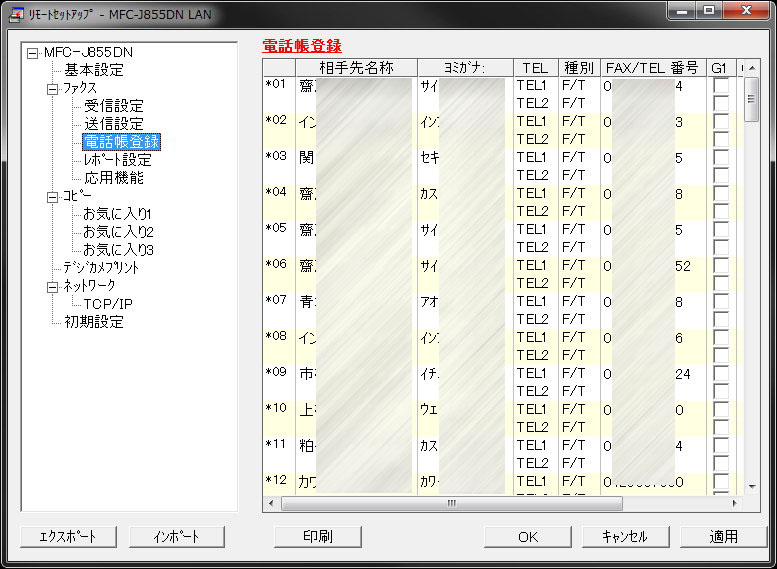Open TCP/IP under ネットワーク
The height and width of the screenshot is (569, 777).
click(x=108, y=304)
